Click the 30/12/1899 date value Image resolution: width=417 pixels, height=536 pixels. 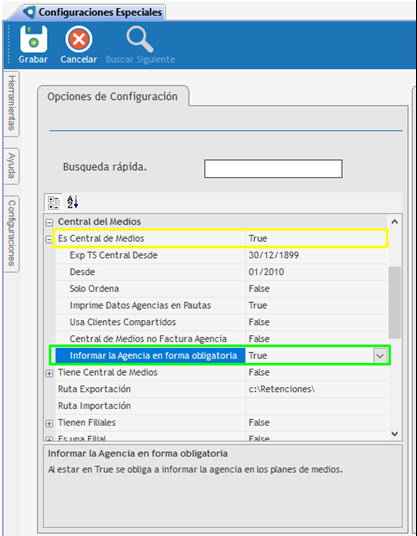pos(273,255)
